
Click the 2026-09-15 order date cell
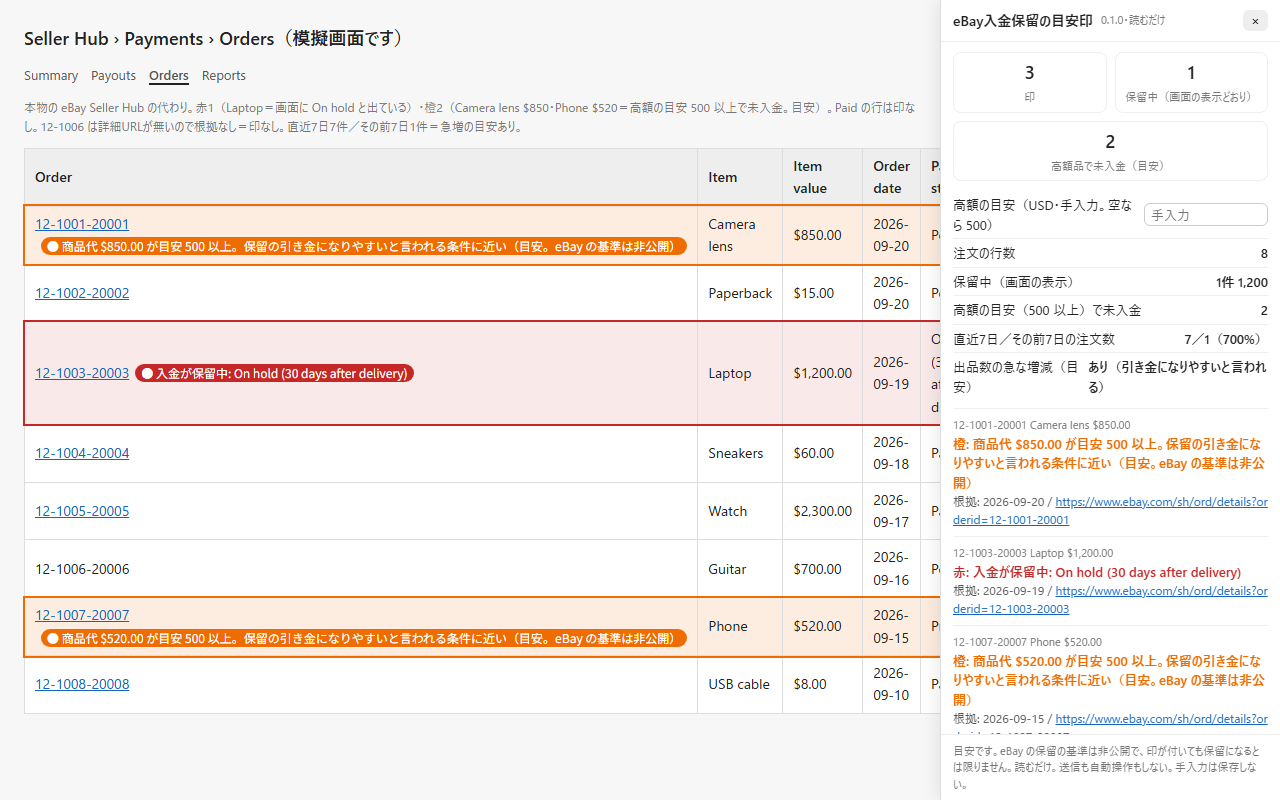(892, 626)
